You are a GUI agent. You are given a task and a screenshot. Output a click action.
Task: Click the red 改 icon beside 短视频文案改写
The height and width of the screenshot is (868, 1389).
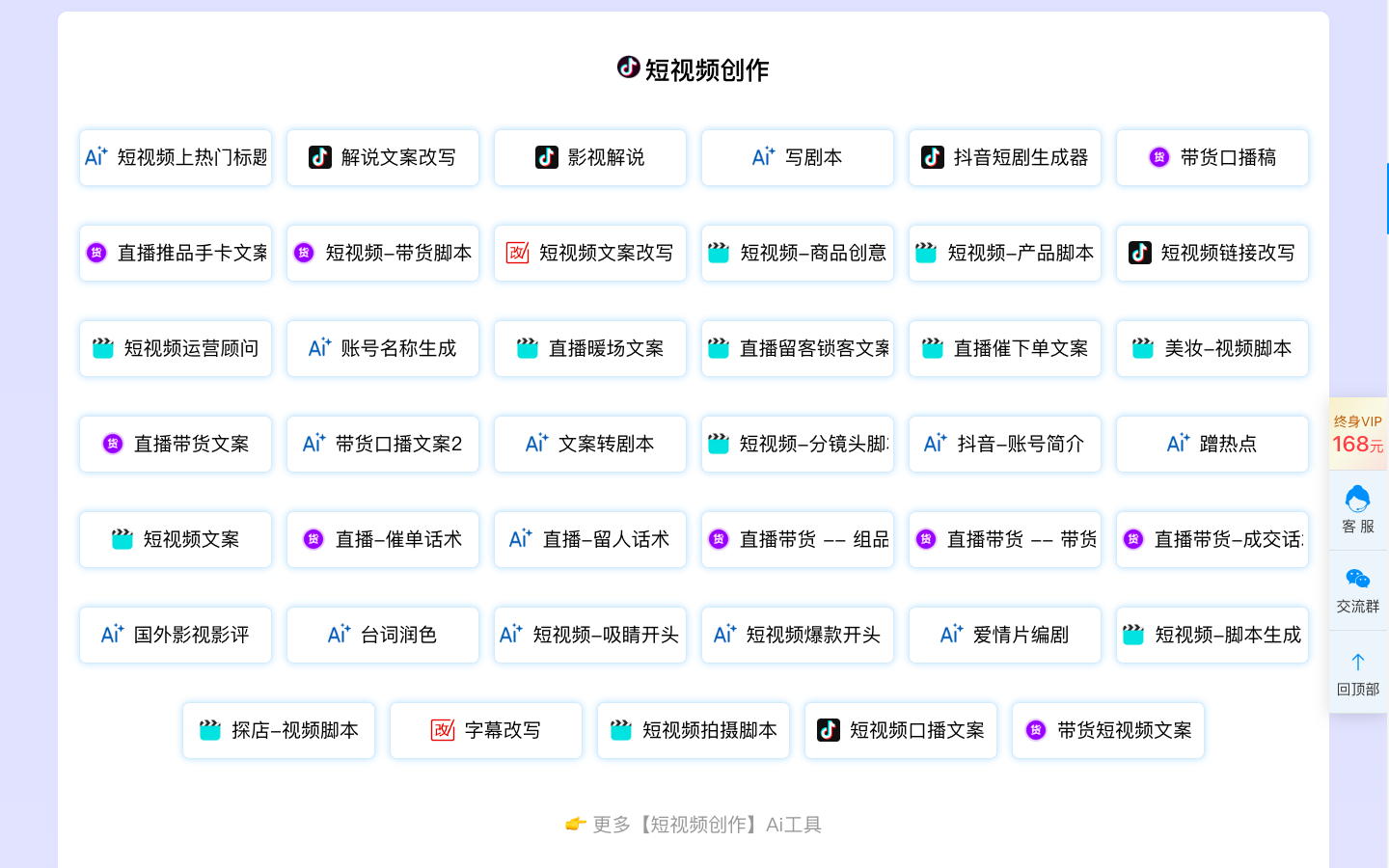point(518,253)
